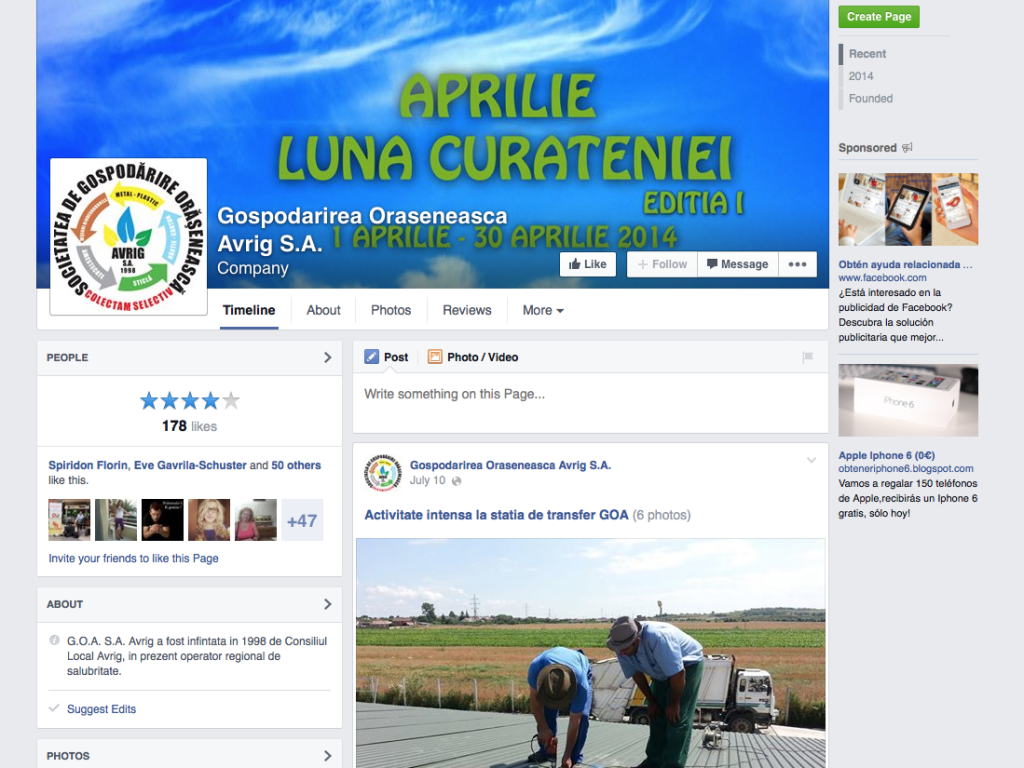
Task: Click the info icon beside the About description
Action: [54, 641]
